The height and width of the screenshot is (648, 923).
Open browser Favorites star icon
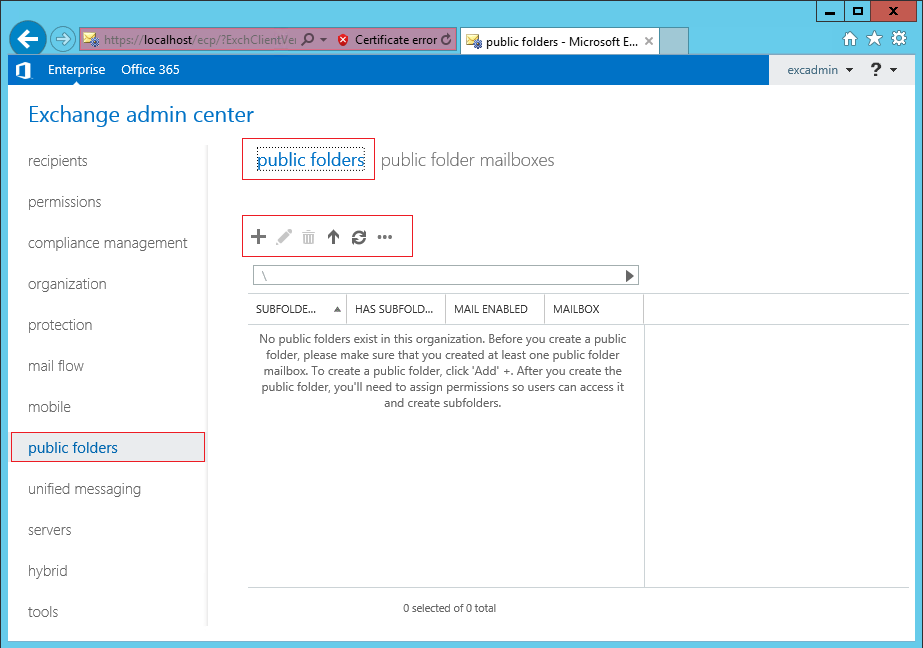click(874, 39)
